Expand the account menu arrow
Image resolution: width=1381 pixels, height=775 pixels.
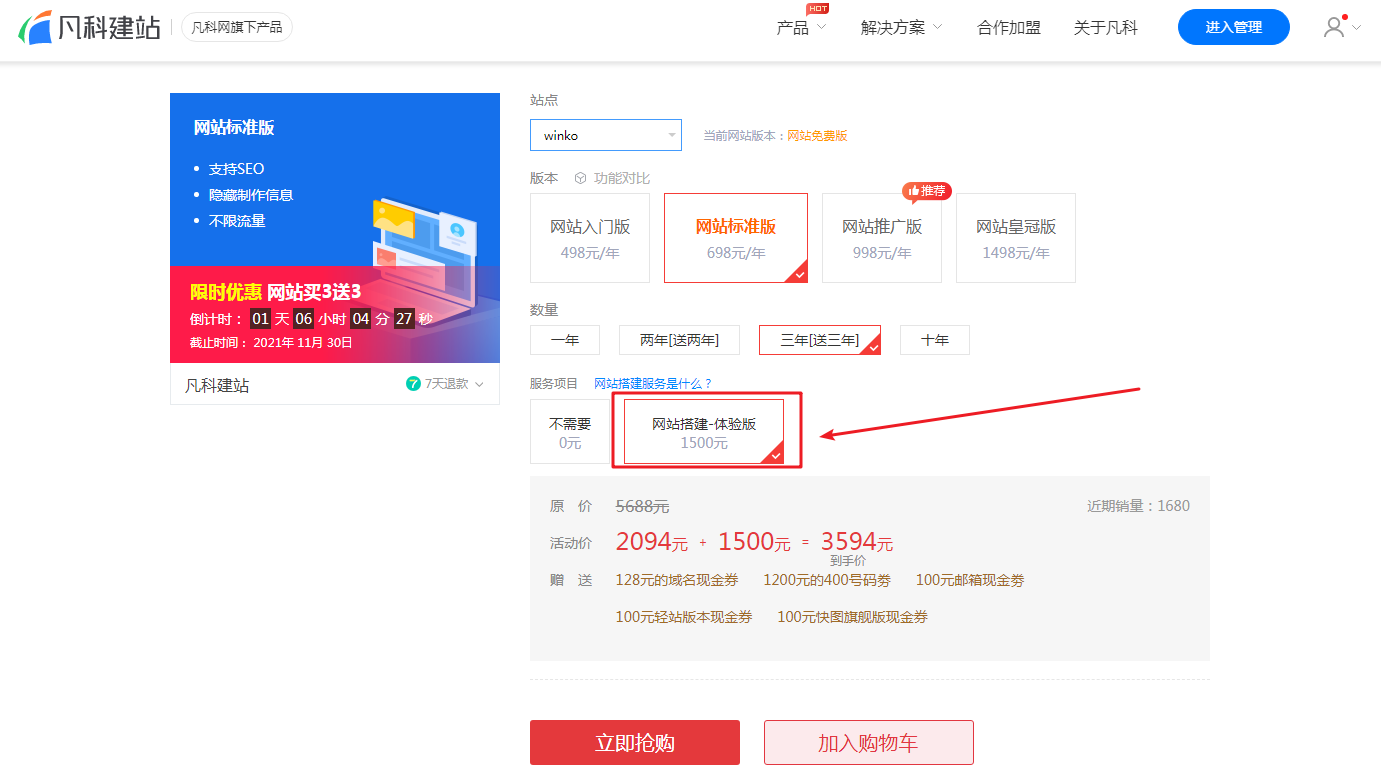tap(1356, 27)
